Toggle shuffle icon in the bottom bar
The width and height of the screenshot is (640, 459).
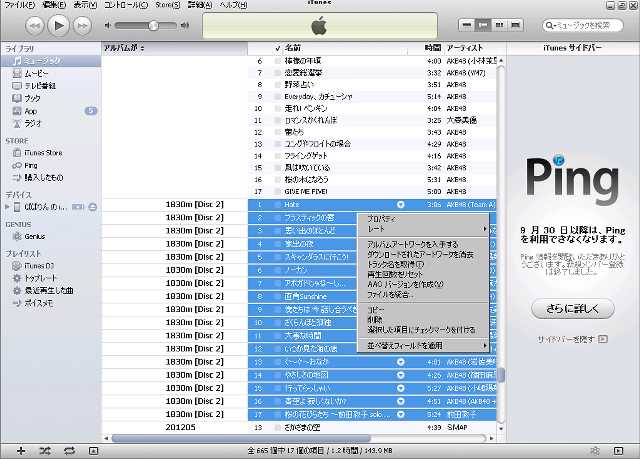[44, 451]
